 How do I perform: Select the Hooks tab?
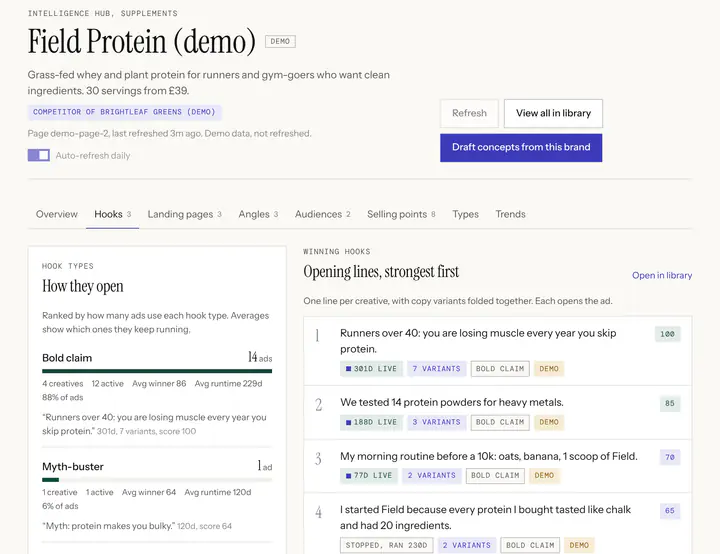[112, 214]
